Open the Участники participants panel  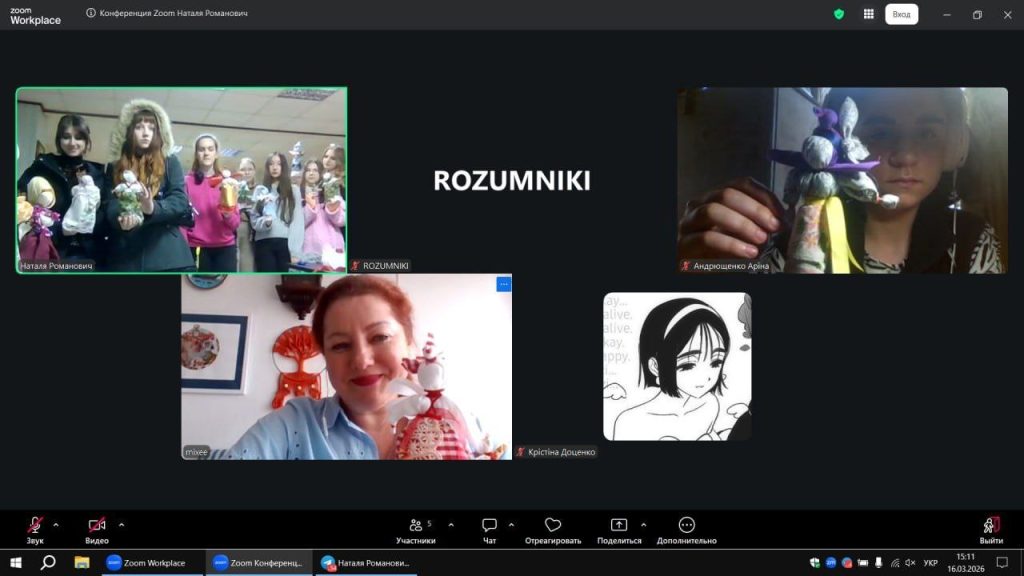[415, 526]
